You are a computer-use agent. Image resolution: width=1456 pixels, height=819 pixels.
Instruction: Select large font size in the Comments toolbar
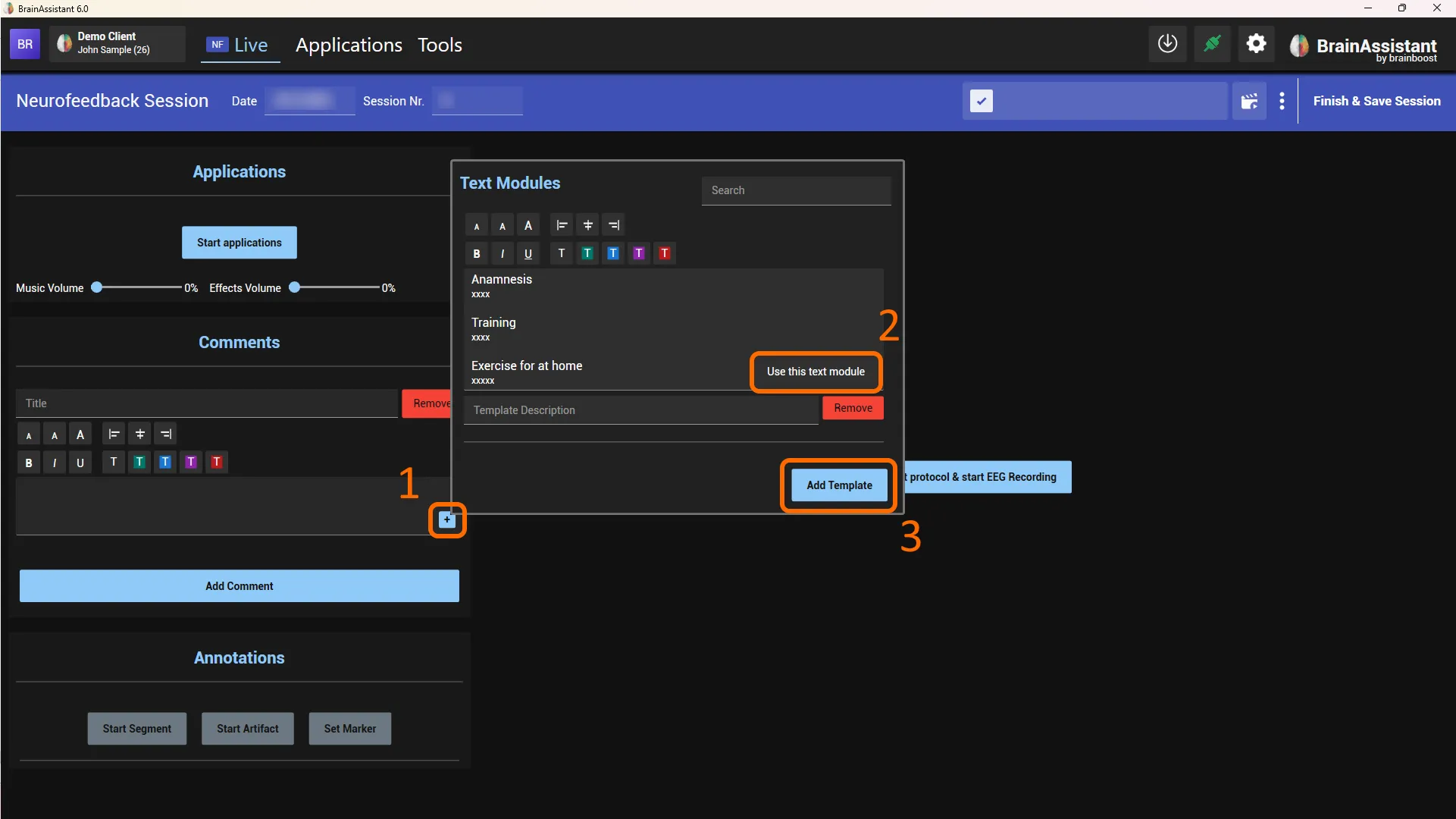pos(80,435)
